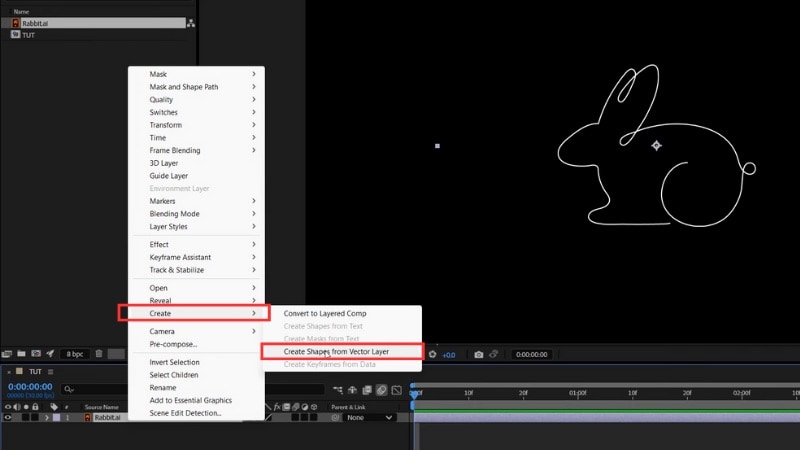Delete selected item with trash icon
Image resolution: width=800 pixels, height=450 pixels.
(x=99, y=354)
